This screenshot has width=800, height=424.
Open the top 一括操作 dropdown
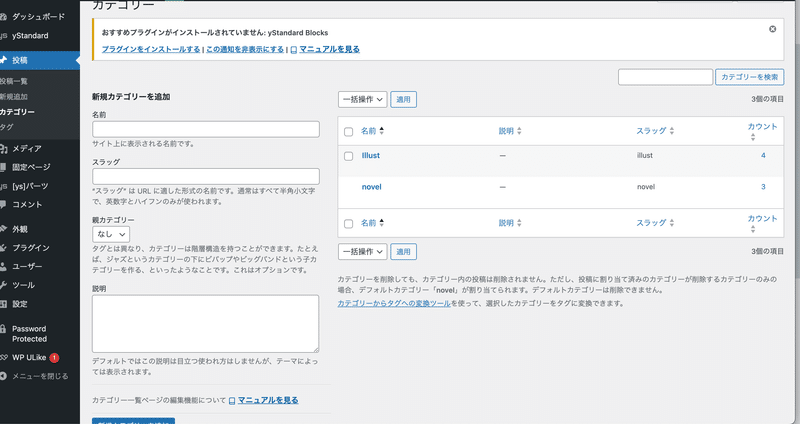tap(363, 99)
